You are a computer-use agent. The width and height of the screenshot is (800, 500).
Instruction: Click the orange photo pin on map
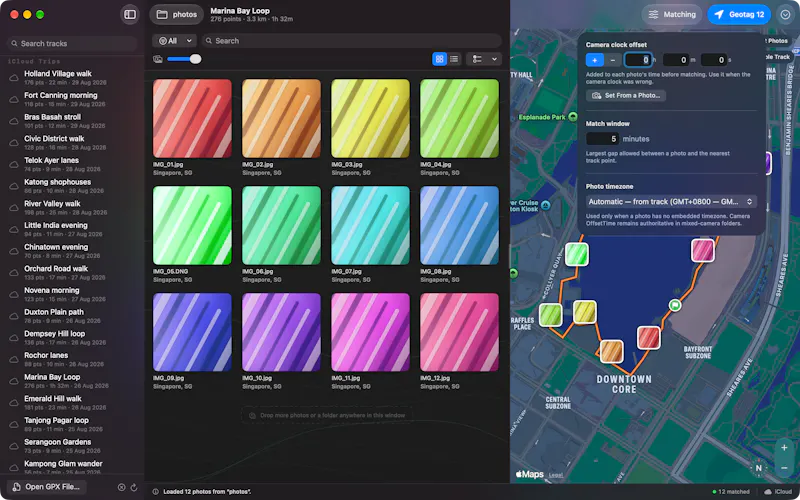(x=611, y=352)
